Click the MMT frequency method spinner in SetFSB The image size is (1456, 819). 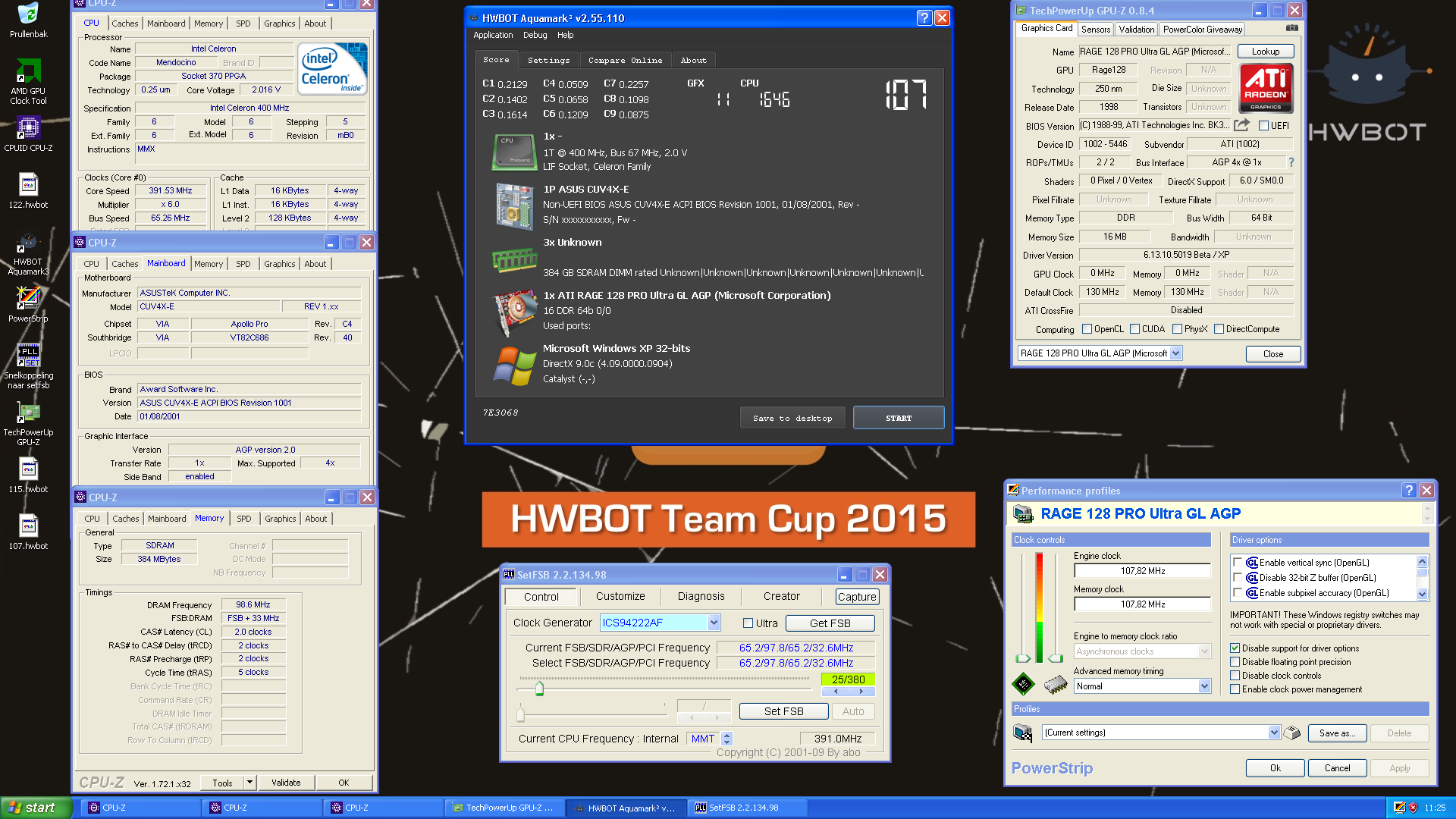pos(726,739)
